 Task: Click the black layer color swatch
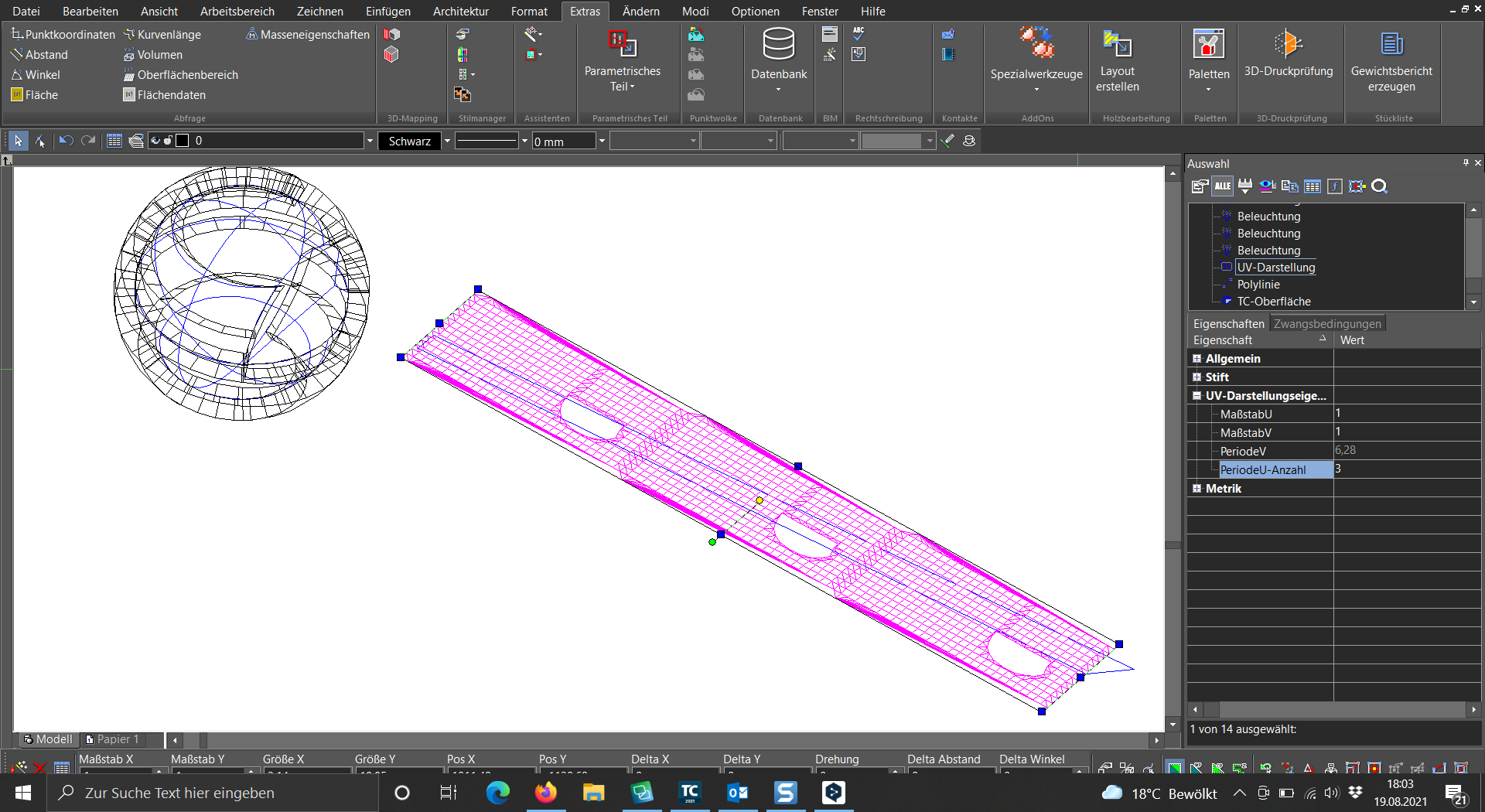(x=183, y=140)
